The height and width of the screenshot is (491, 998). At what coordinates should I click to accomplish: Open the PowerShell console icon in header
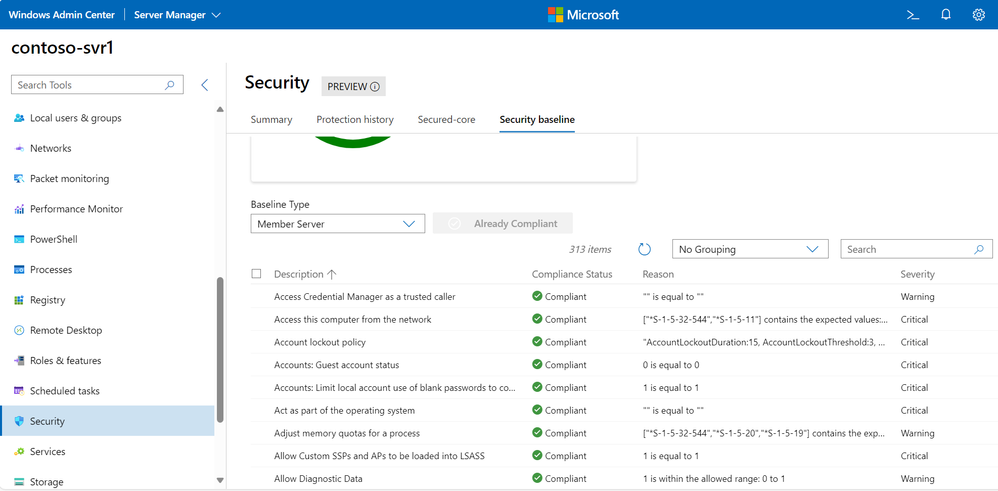(x=911, y=15)
